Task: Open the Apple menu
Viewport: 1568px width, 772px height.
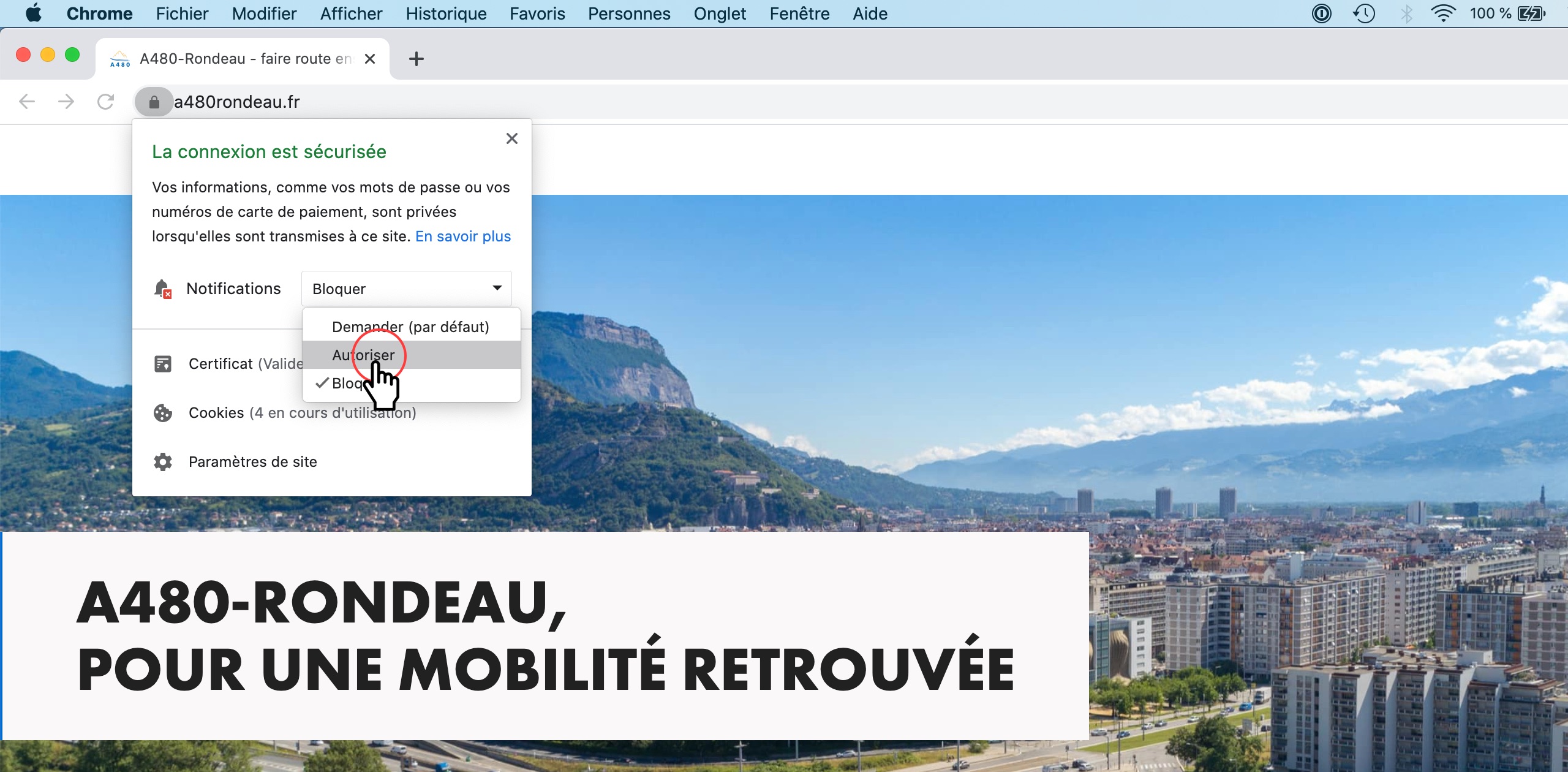Action: [x=34, y=13]
